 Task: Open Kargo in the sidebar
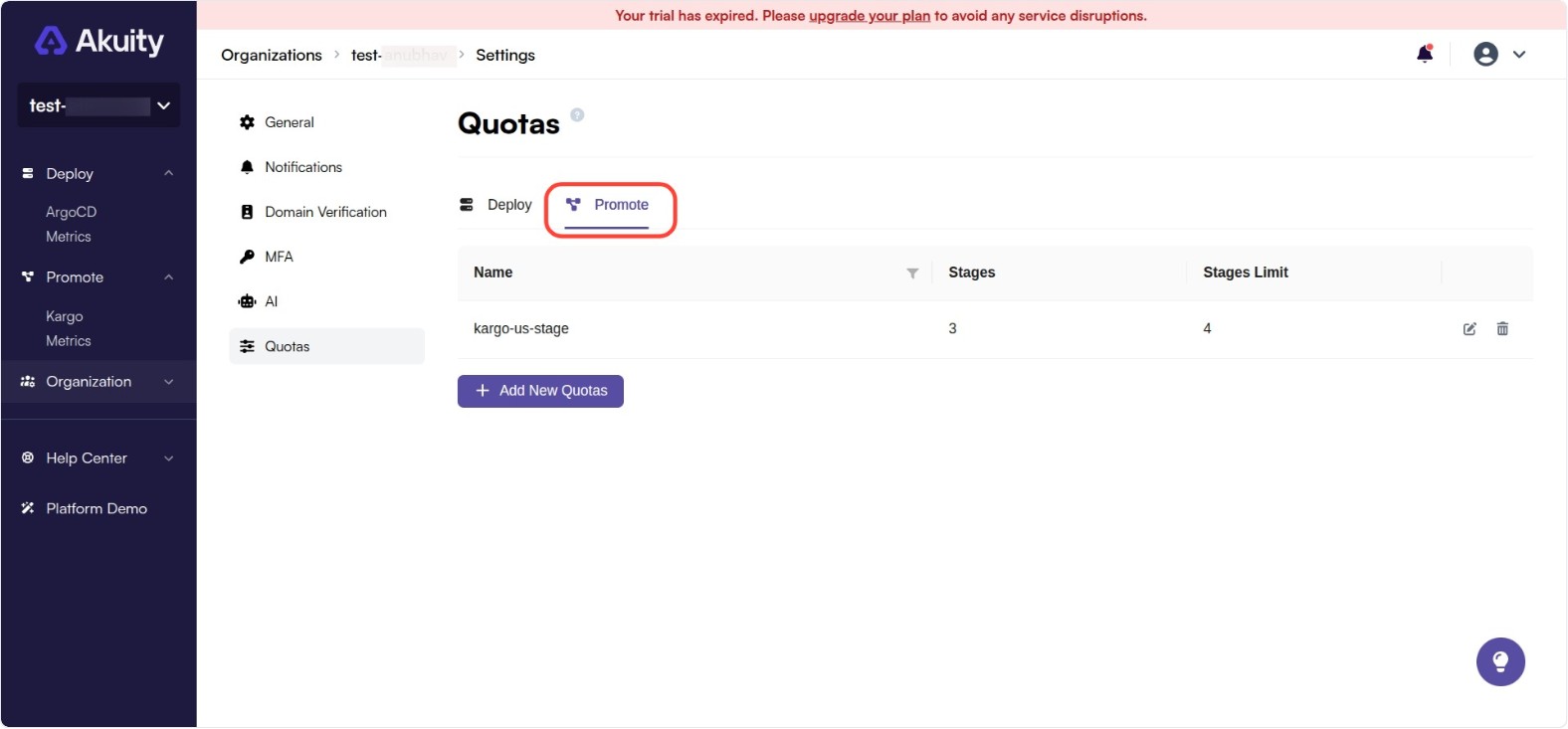(x=65, y=316)
